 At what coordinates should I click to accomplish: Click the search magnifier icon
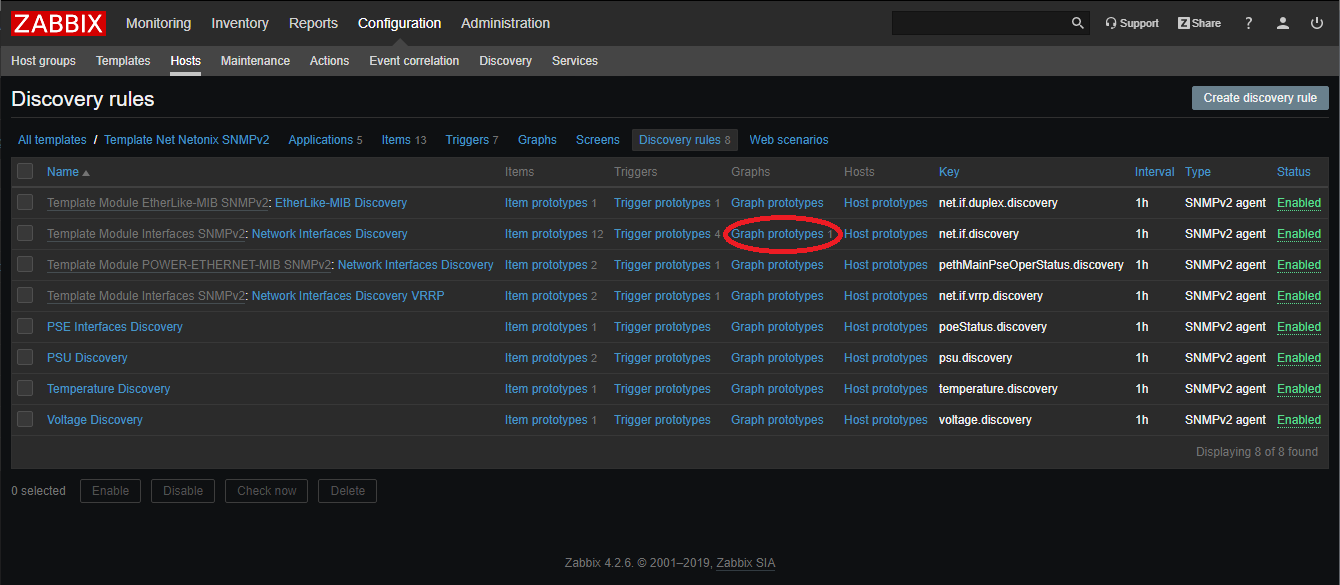[1077, 23]
